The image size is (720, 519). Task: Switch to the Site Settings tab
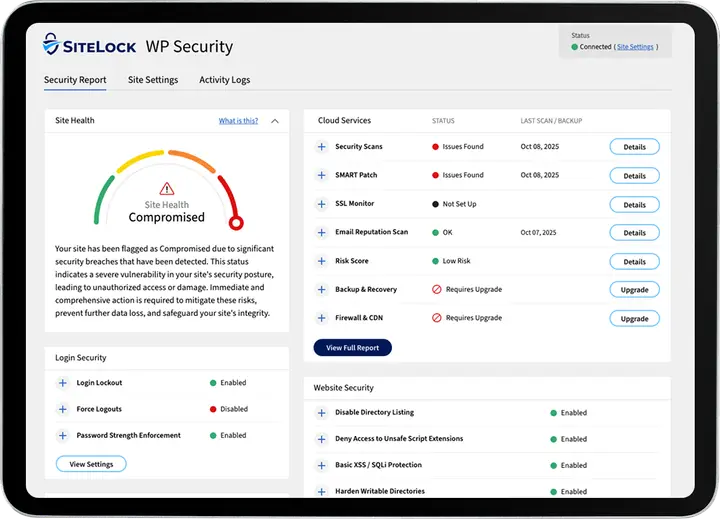[153, 80]
